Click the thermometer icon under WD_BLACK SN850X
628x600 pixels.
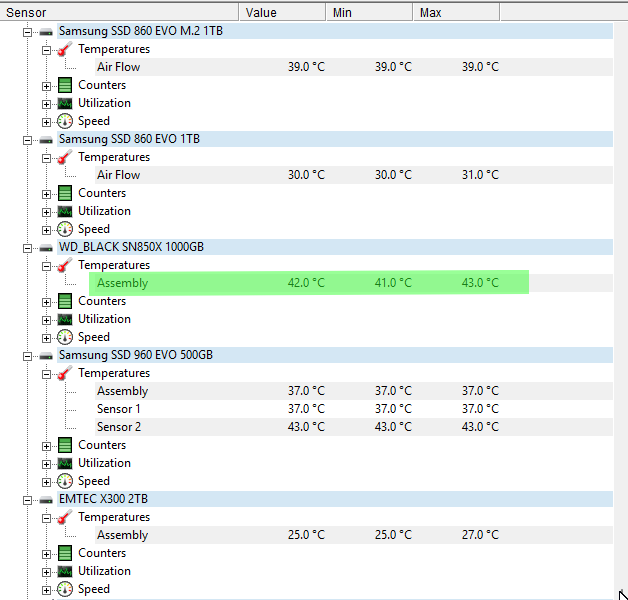[64, 266]
